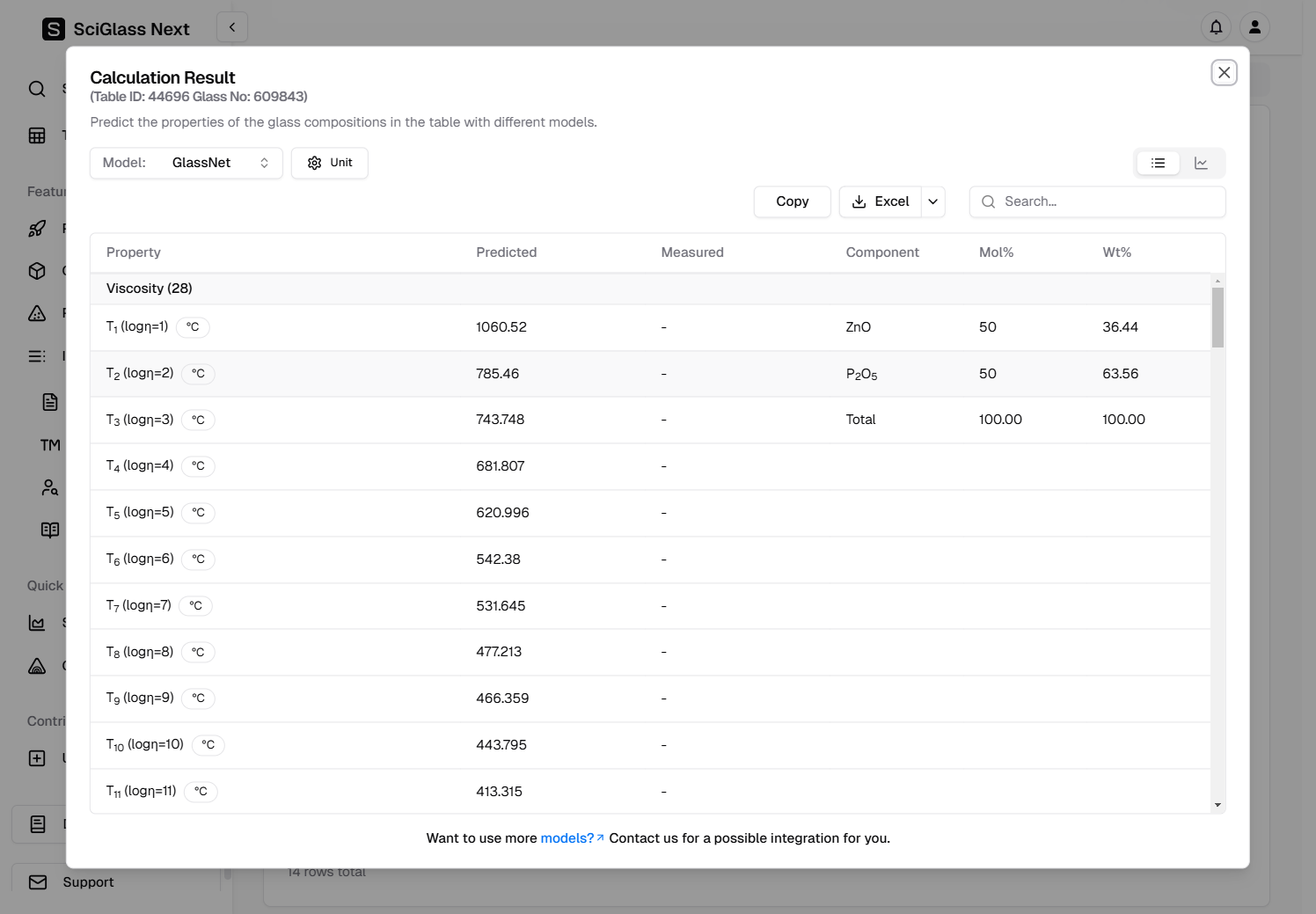This screenshot has height=914, width=1316.
Task: Switch to chart view toggle
Action: coord(1201,163)
